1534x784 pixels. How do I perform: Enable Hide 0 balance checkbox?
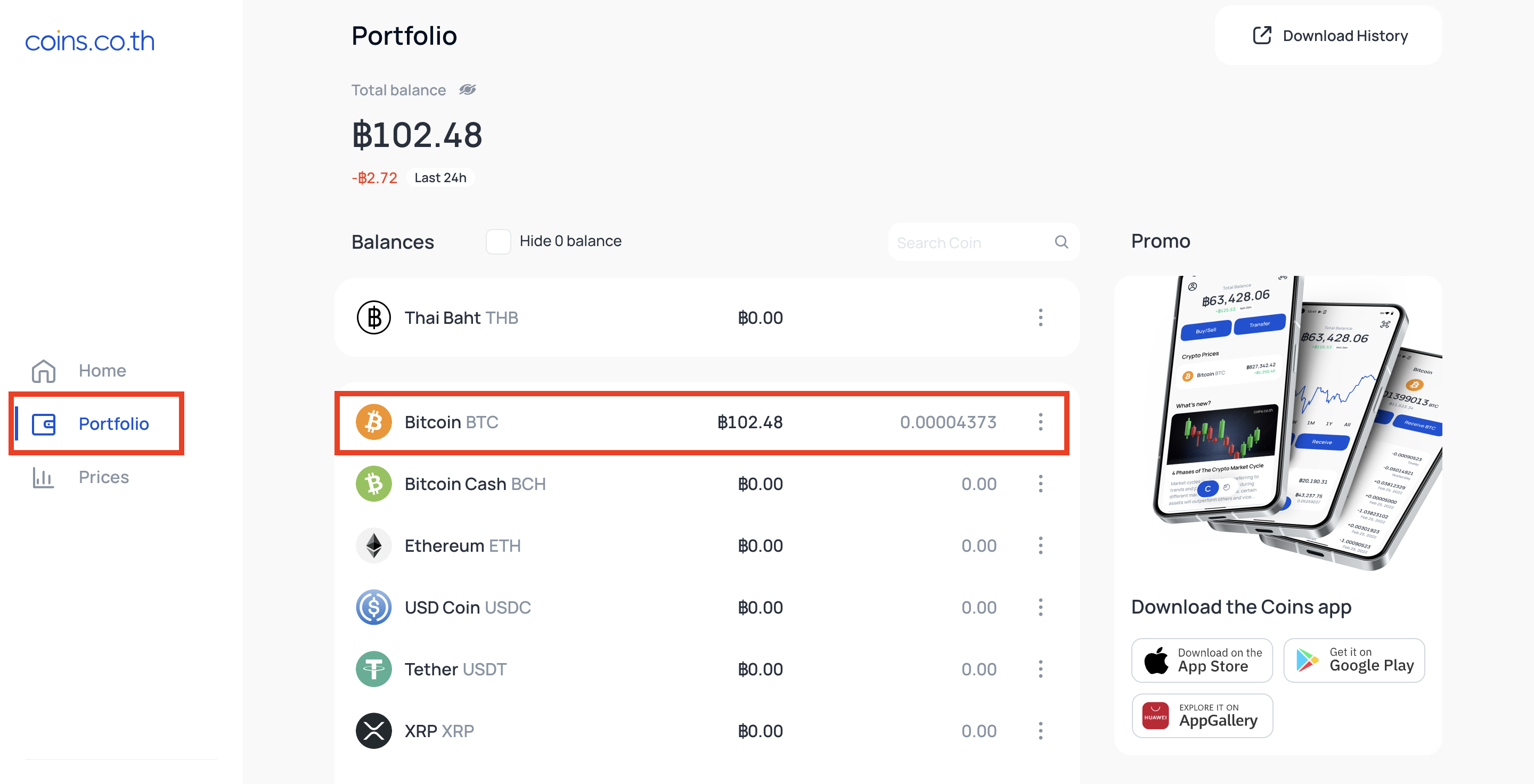(498, 241)
